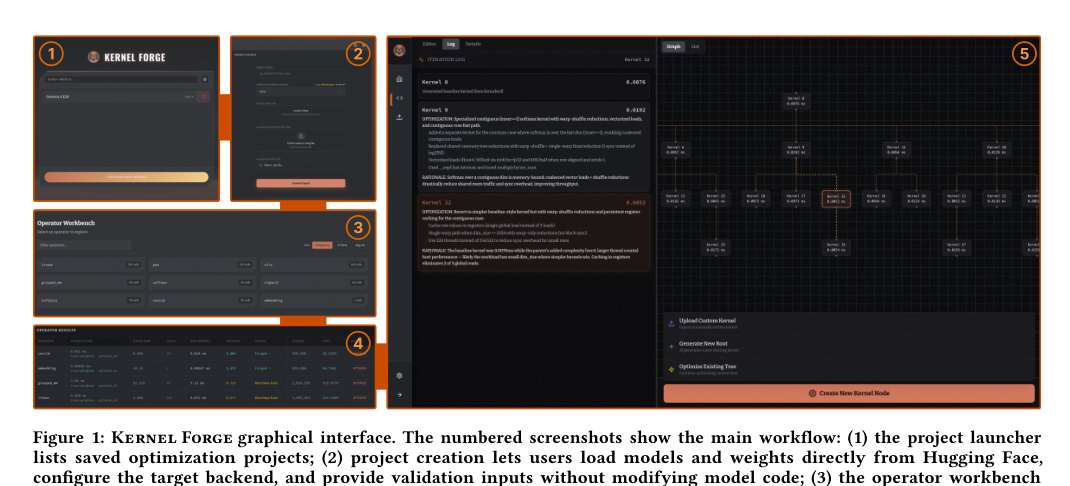
Task: Switch to the Editor tab
Action: coord(429,44)
